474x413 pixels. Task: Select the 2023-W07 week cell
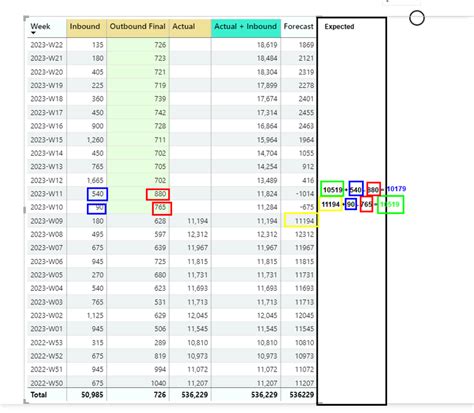[46, 248]
